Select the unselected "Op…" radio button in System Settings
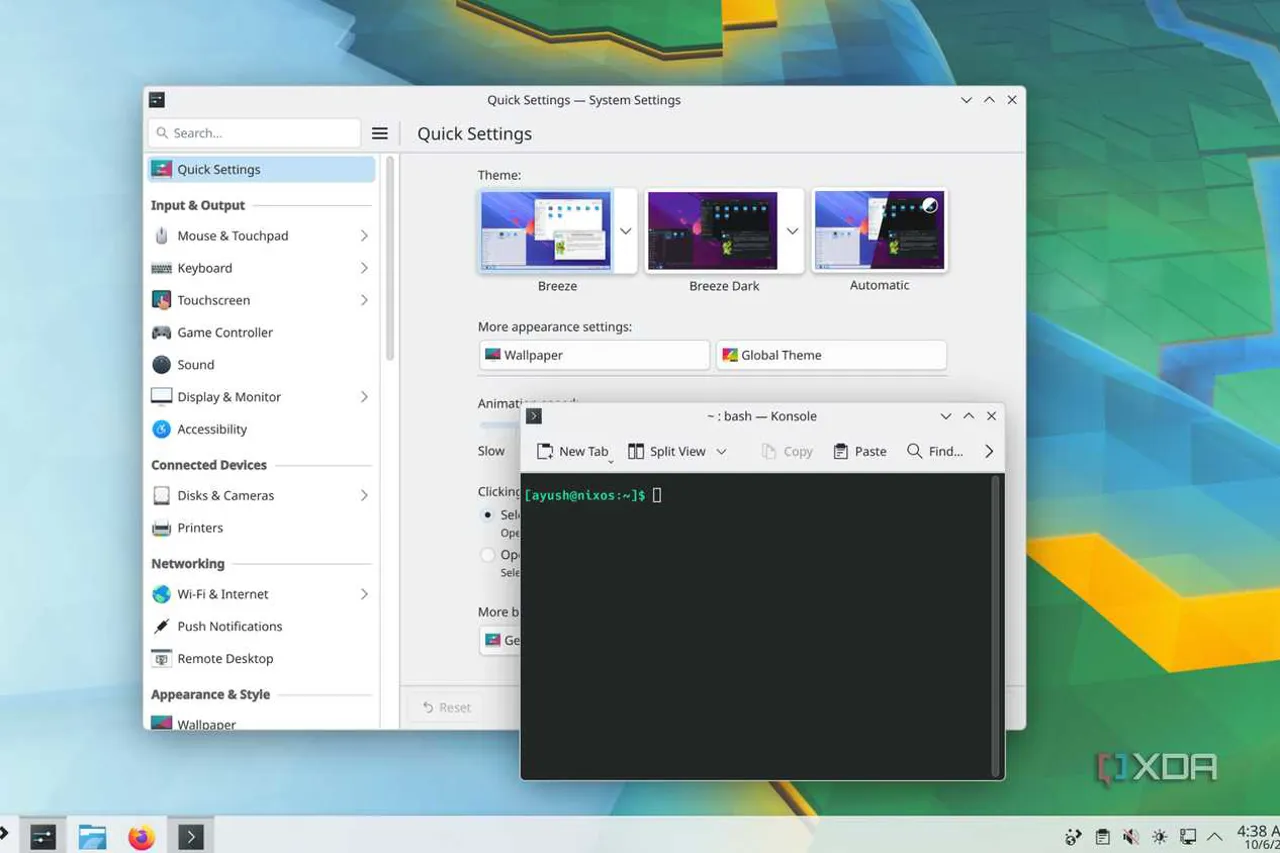 [x=488, y=554]
